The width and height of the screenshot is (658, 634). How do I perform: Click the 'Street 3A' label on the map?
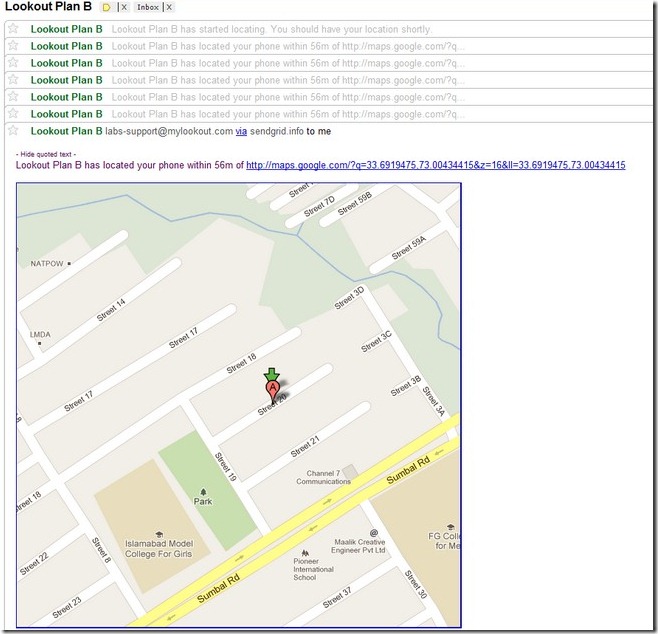(x=433, y=401)
